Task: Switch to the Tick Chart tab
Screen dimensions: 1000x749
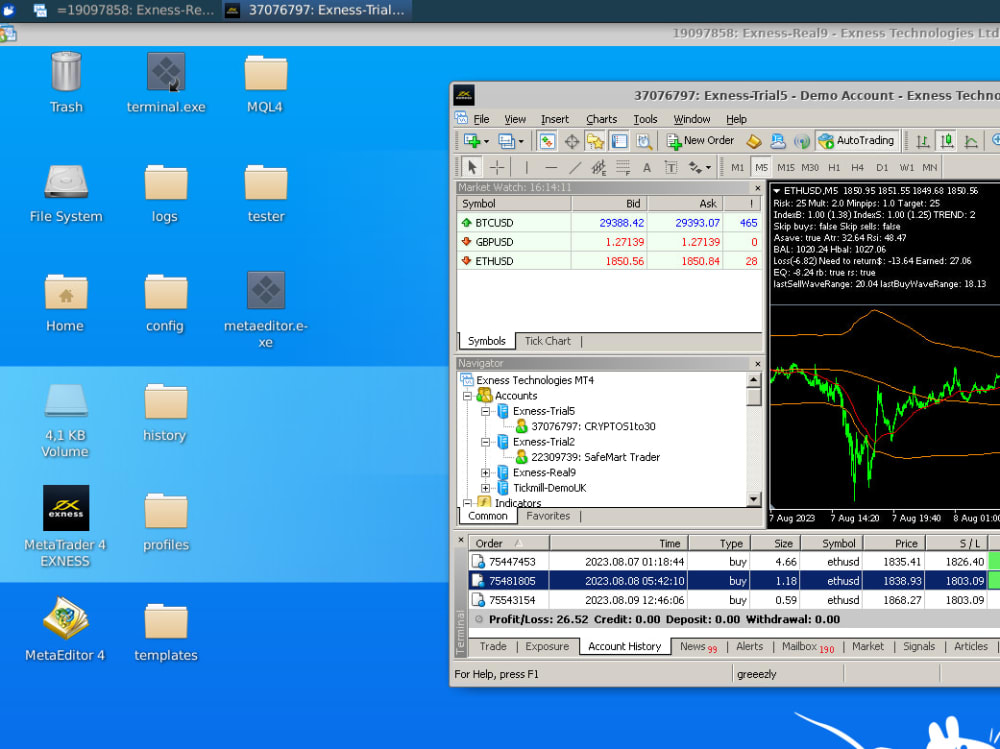Action: 547,341
